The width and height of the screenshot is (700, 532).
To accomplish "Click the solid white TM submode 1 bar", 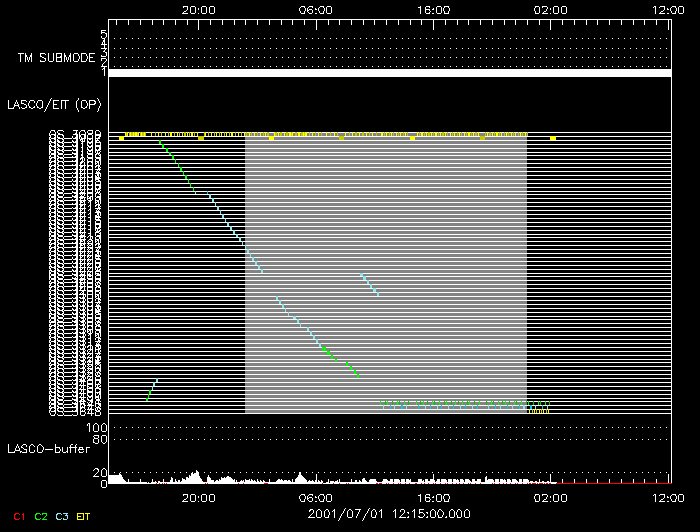I will pyautogui.click(x=390, y=73).
